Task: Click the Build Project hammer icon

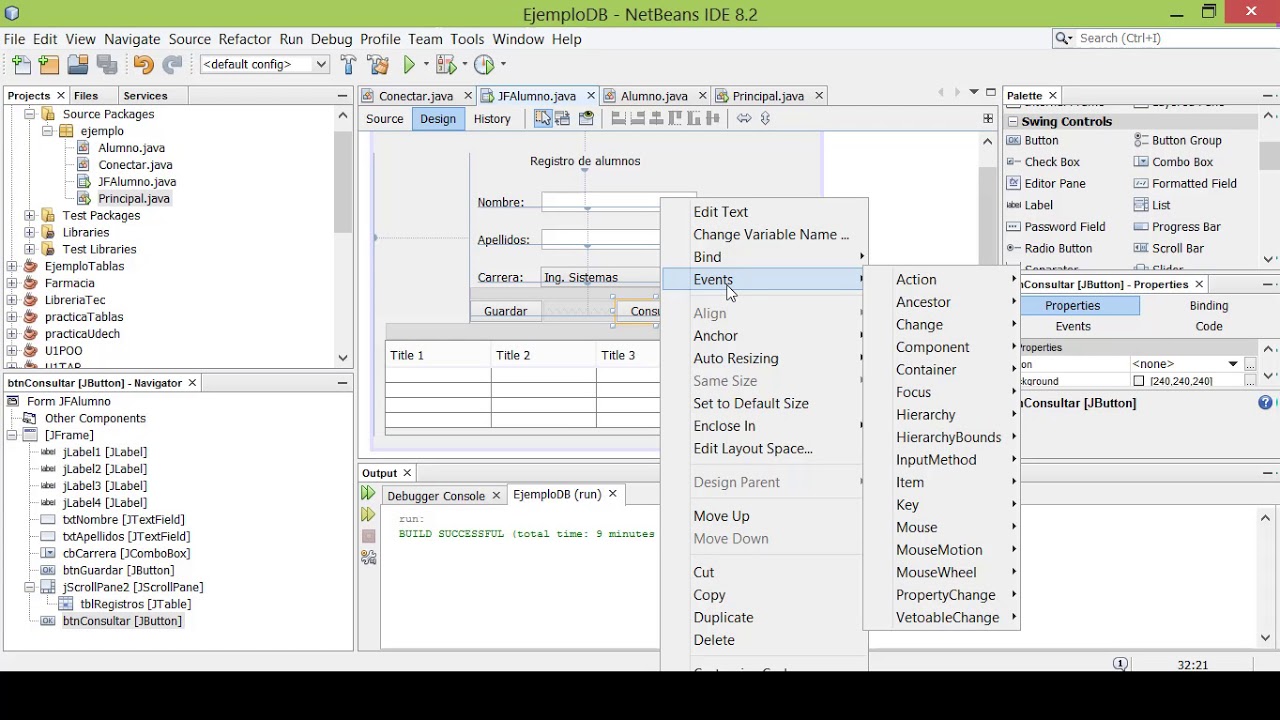Action: coord(348,64)
